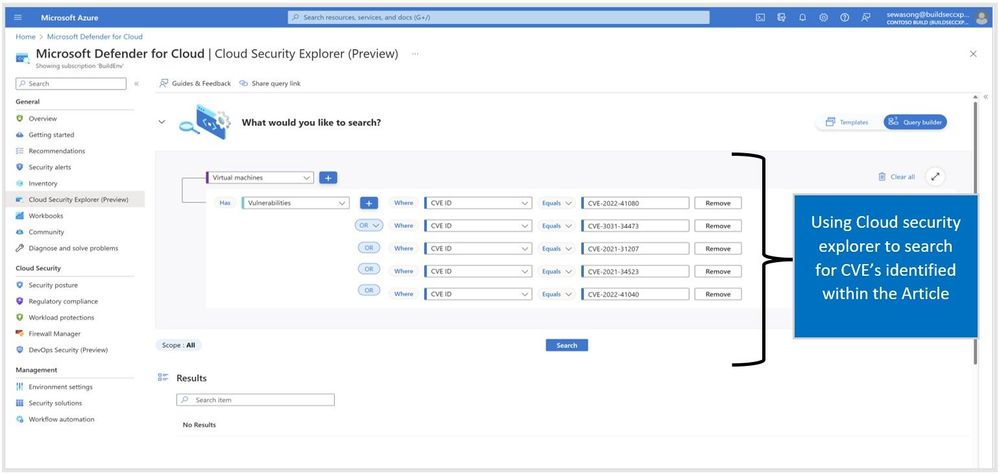The image size is (999, 475).
Task: Open CVE ID dropdown for CVE-2022-41080 row
Action: 478,203
